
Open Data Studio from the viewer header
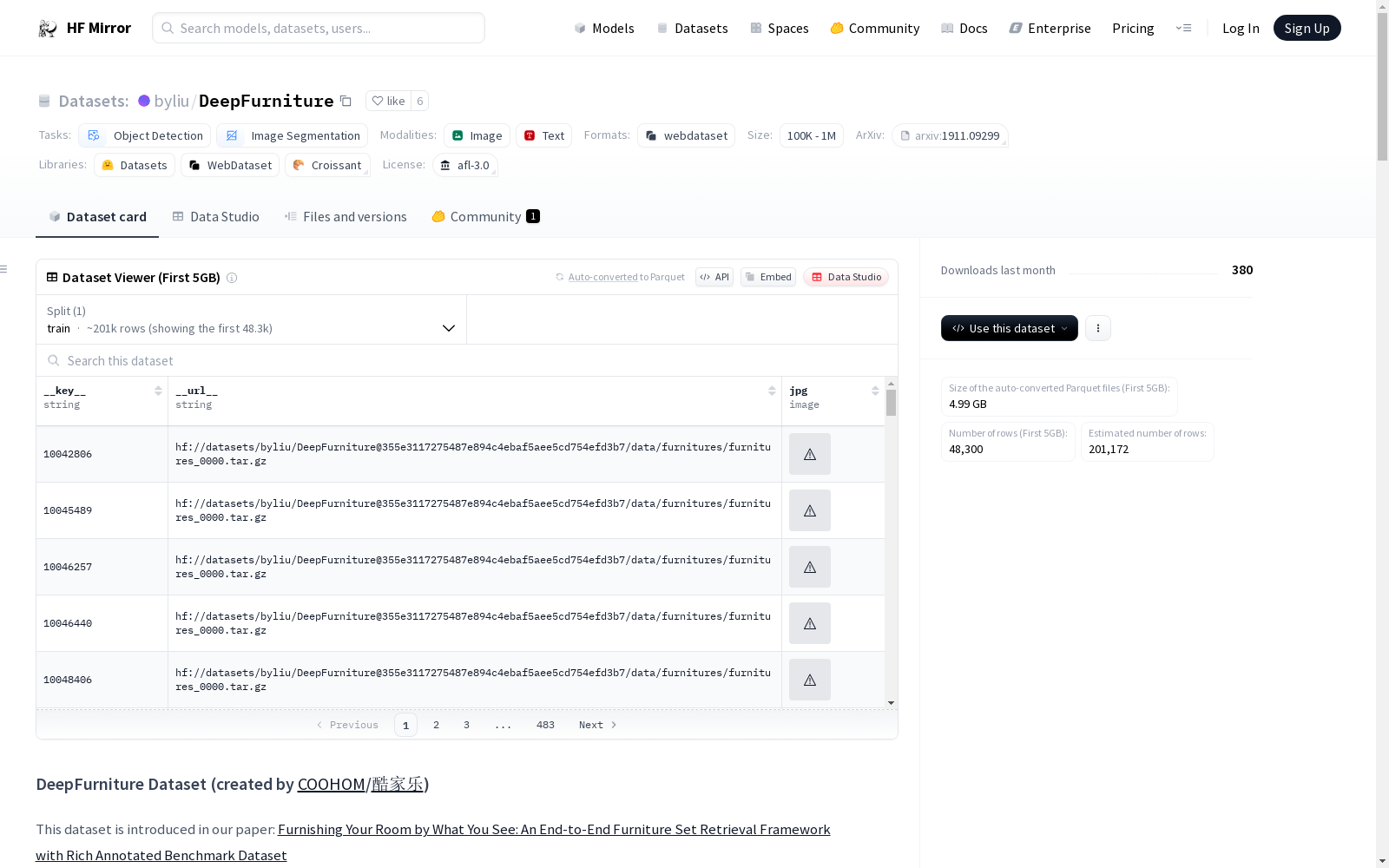[846, 277]
